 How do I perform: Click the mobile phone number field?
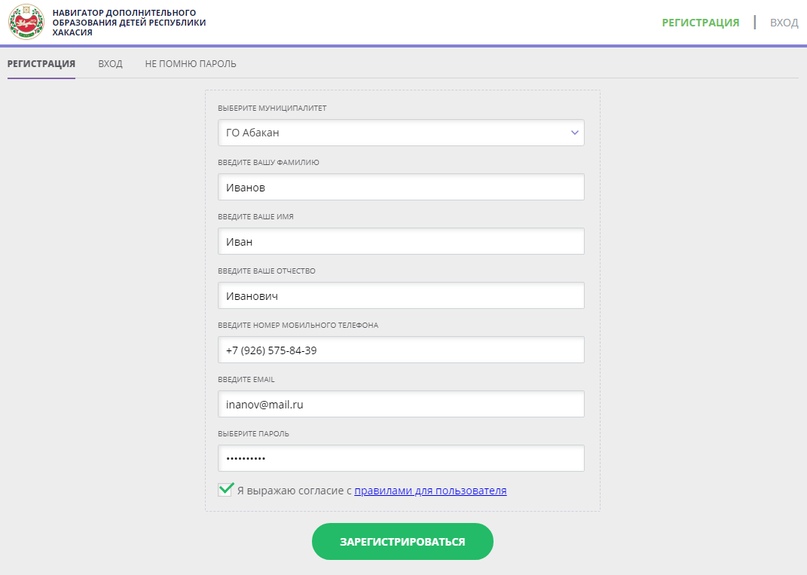(x=401, y=350)
